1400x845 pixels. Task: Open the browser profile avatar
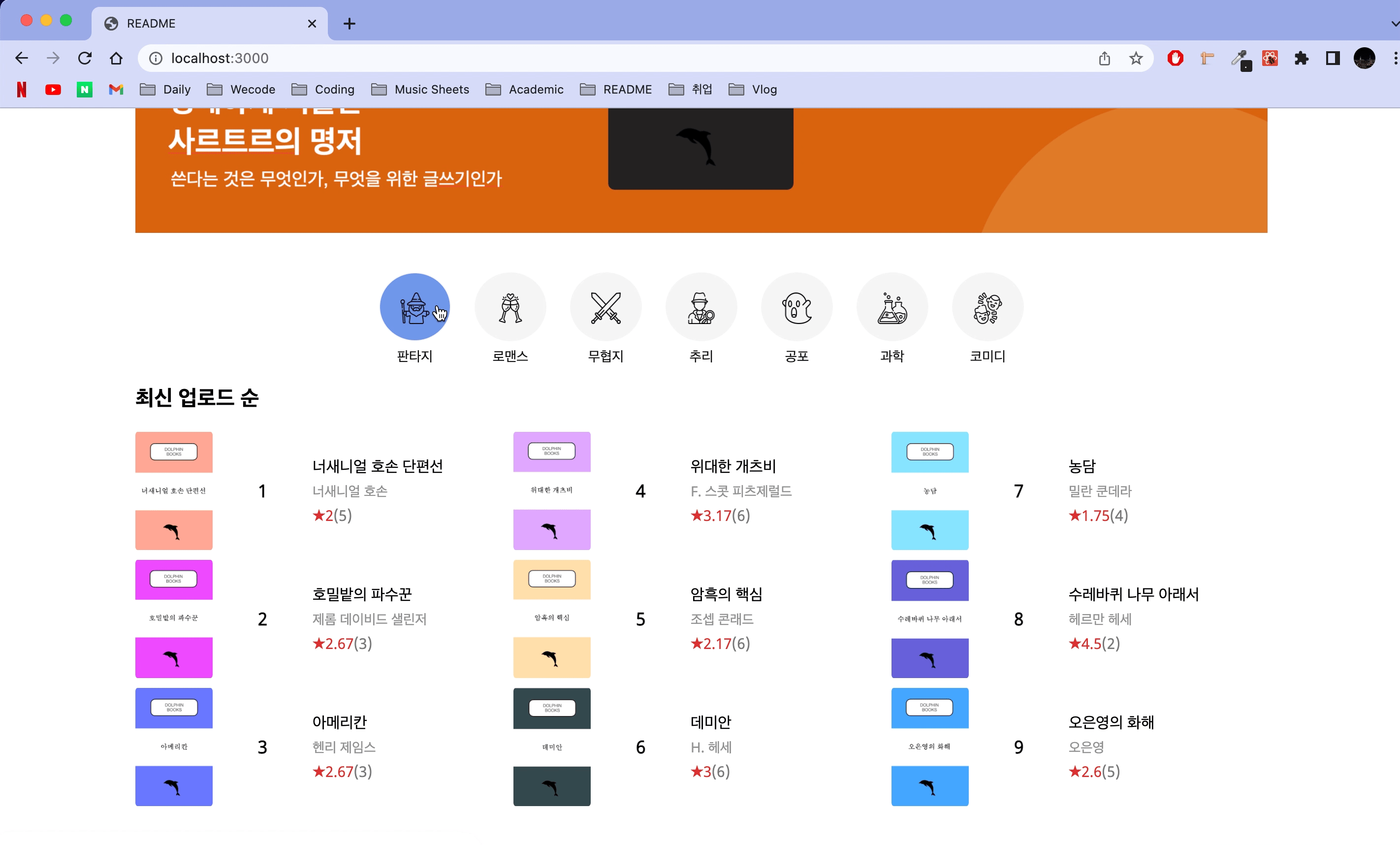(1364, 58)
